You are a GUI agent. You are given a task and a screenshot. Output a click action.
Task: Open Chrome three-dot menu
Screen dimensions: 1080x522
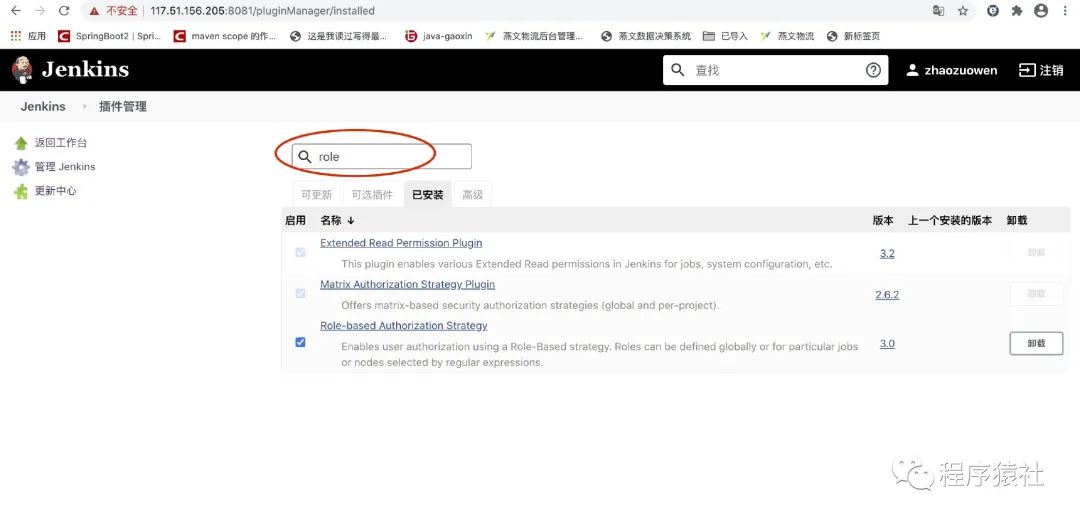[x=1066, y=11]
